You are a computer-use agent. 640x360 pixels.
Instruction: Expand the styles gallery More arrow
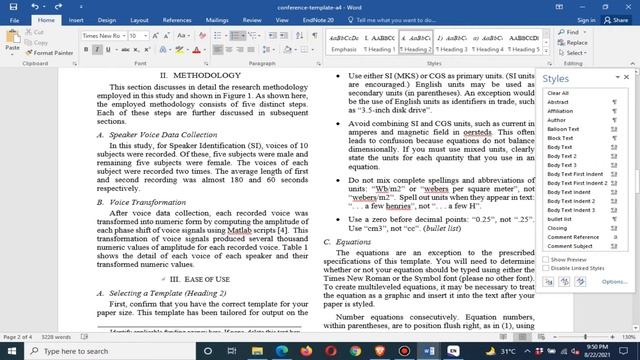point(547,51)
